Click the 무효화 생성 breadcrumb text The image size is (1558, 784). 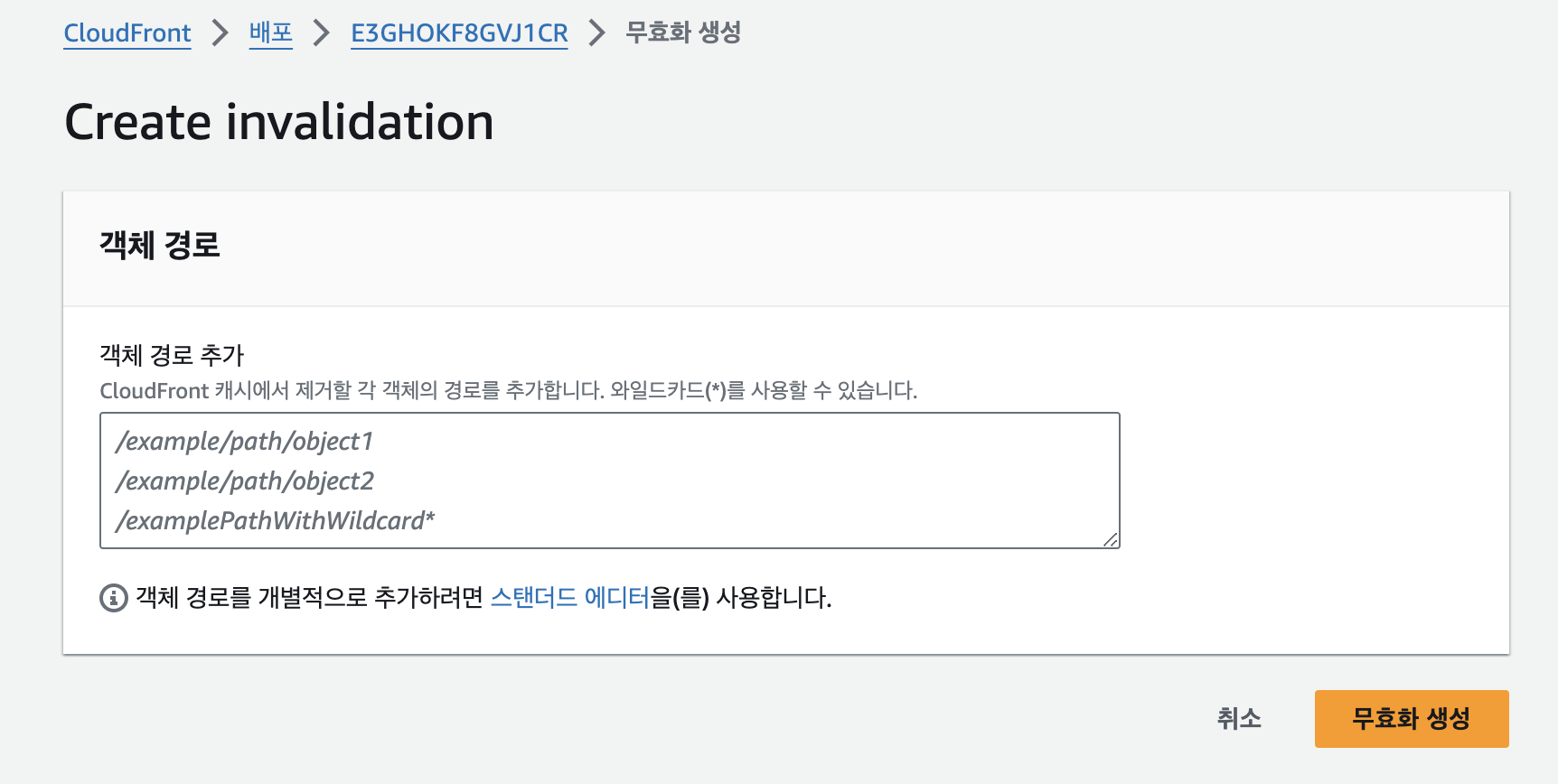tap(683, 33)
